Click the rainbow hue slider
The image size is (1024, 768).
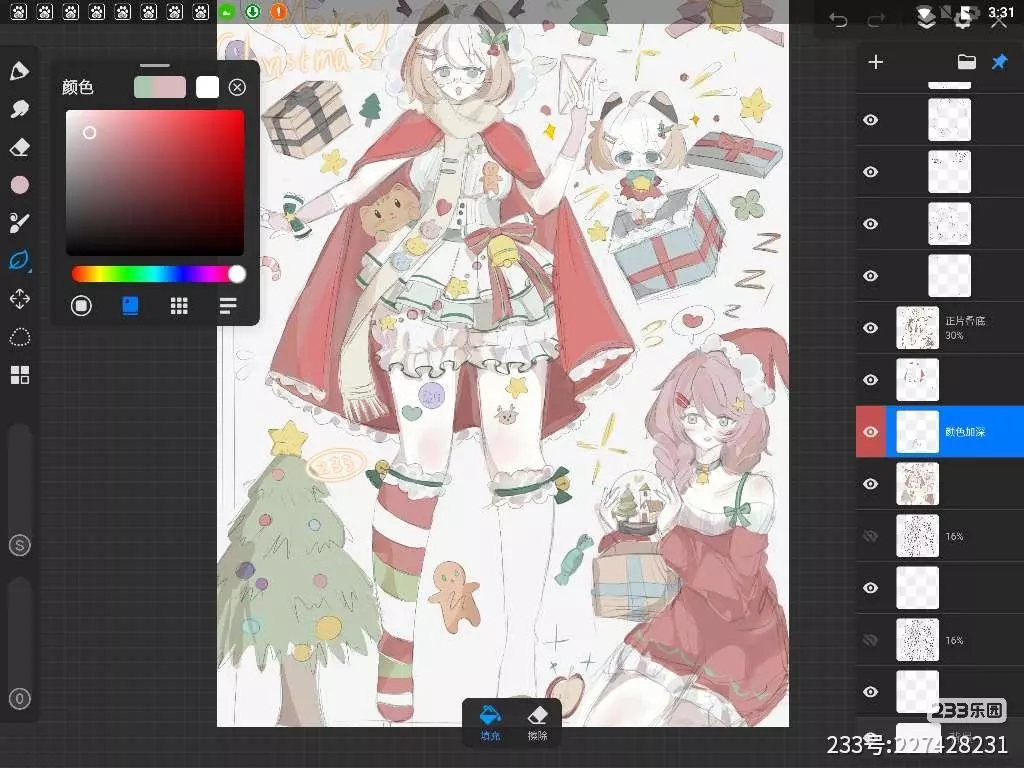tap(155, 274)
